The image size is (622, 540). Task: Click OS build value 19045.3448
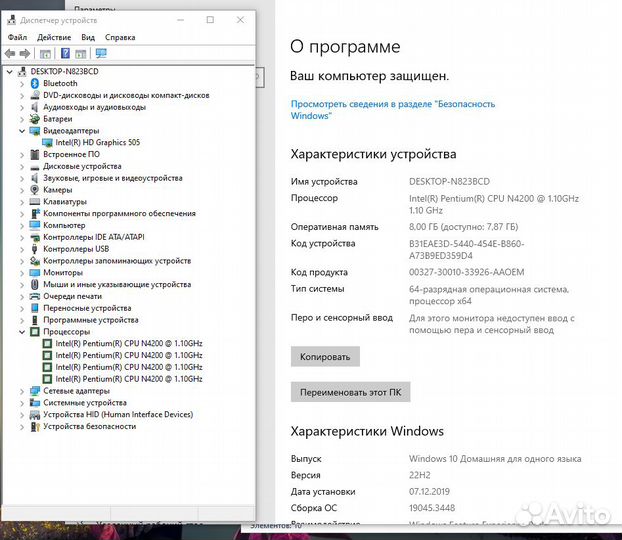pyautogui.click(x=432, y=508)
